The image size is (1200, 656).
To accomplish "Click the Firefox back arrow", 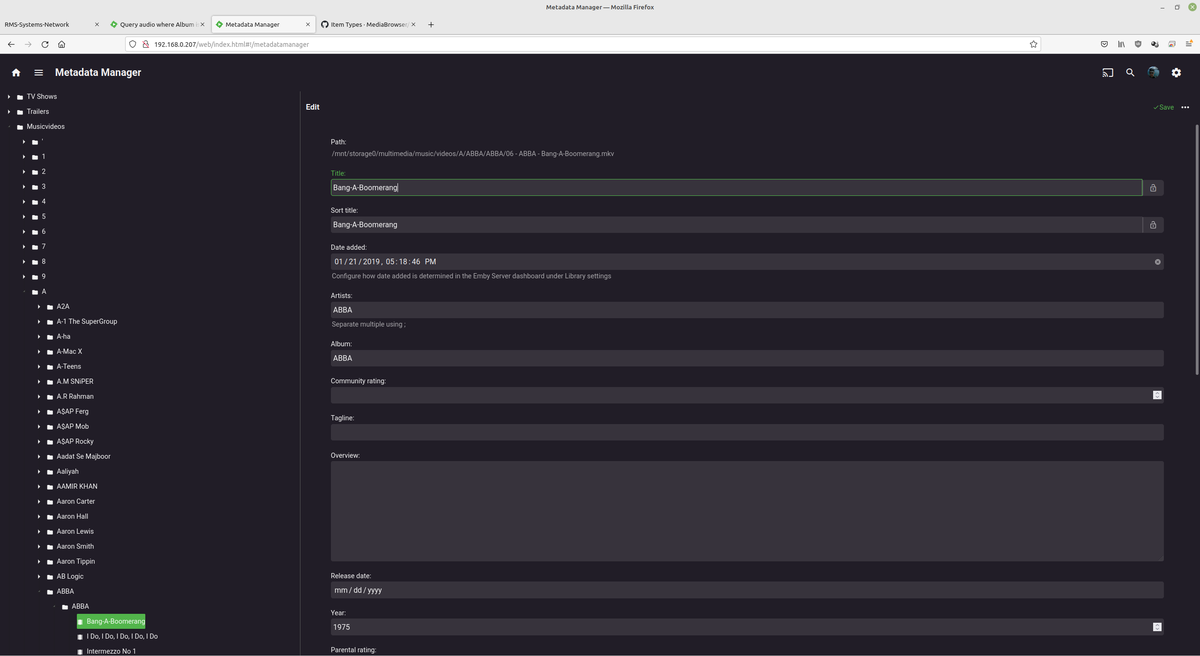I will tap(11, 44).
